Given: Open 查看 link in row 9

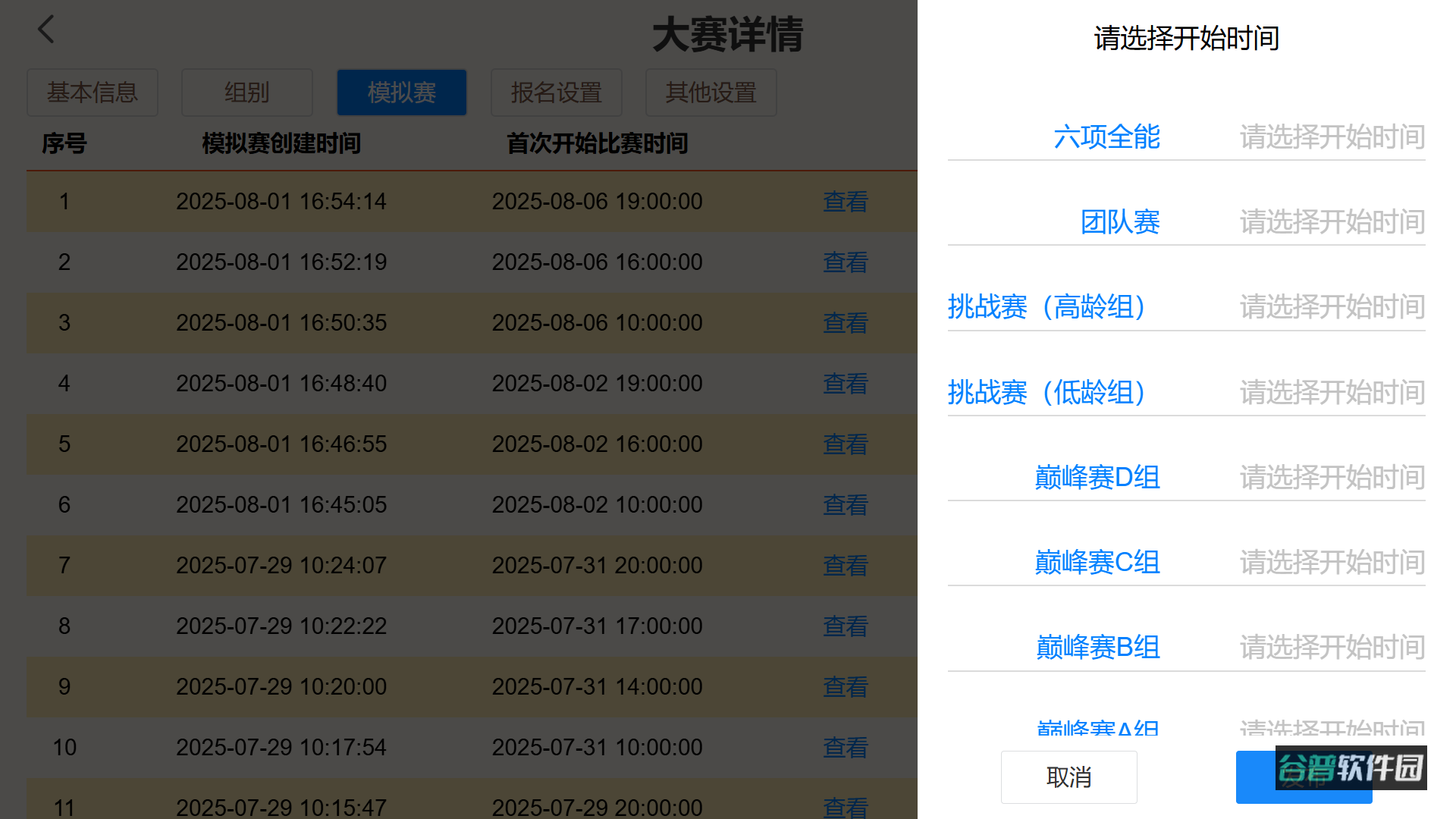Looking at the screenshot, I should pyautogui.click(x=846, y=687).
